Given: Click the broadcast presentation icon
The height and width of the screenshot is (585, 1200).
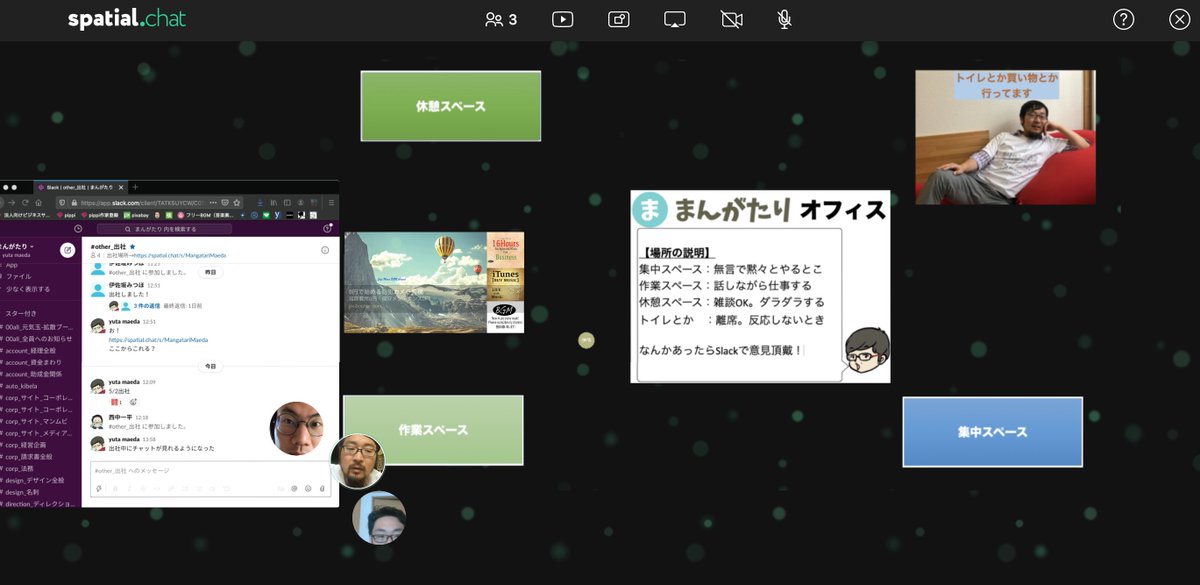Looking at the screenshot, I should (672, 18).
